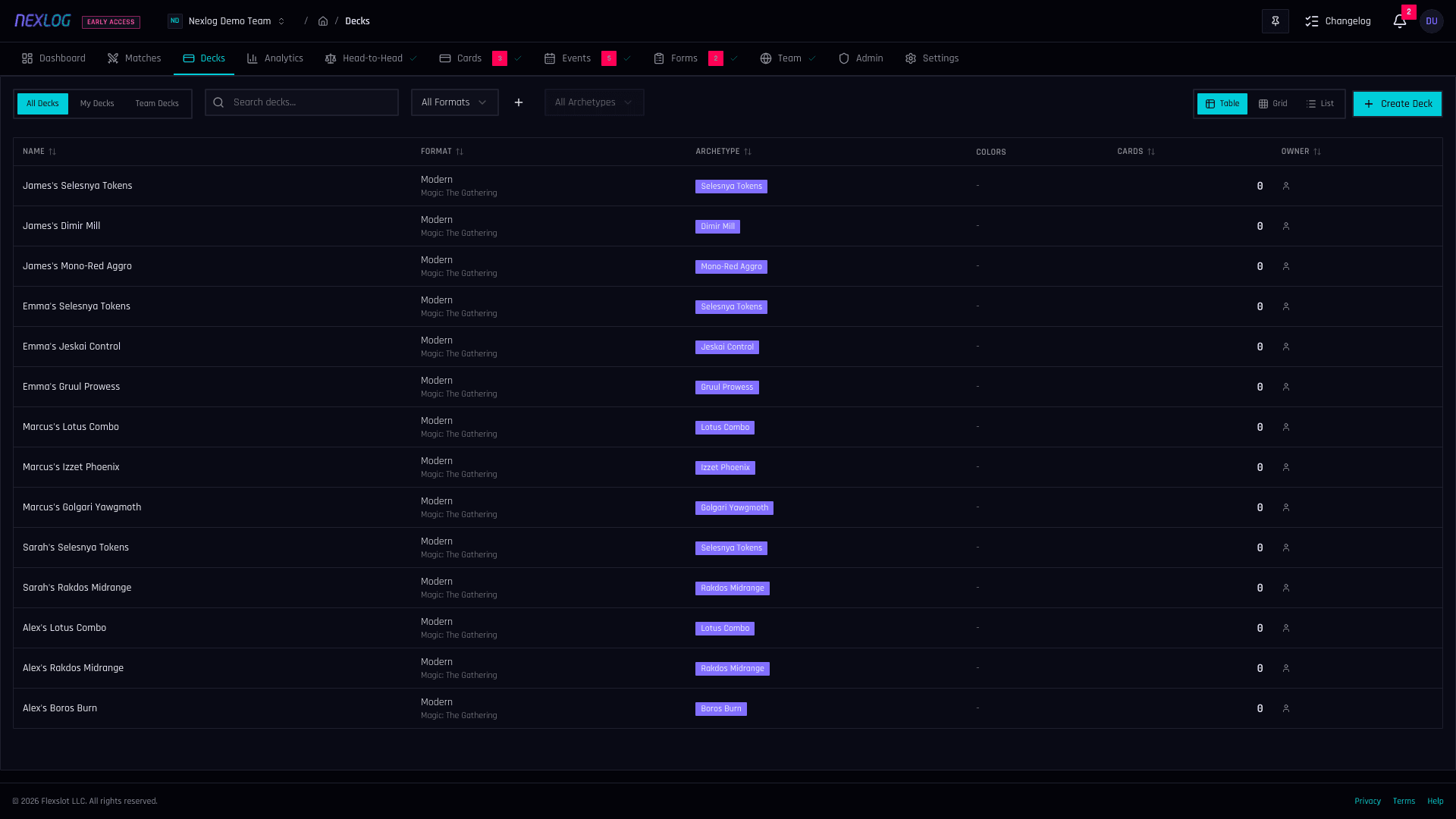Switch to Table view
1456x819 pixels.
pyautogui.click(x=1222, y=104)
